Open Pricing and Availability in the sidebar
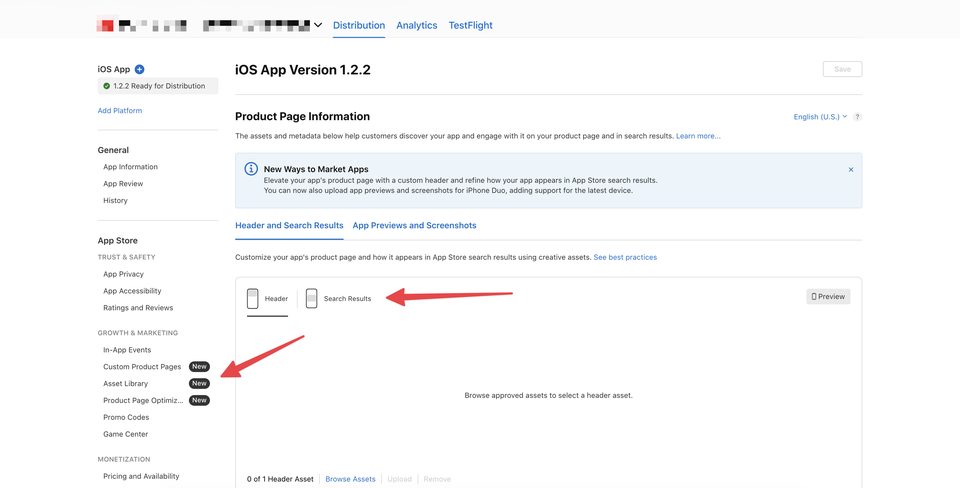960x488 pixels. [x=141, y=476]
